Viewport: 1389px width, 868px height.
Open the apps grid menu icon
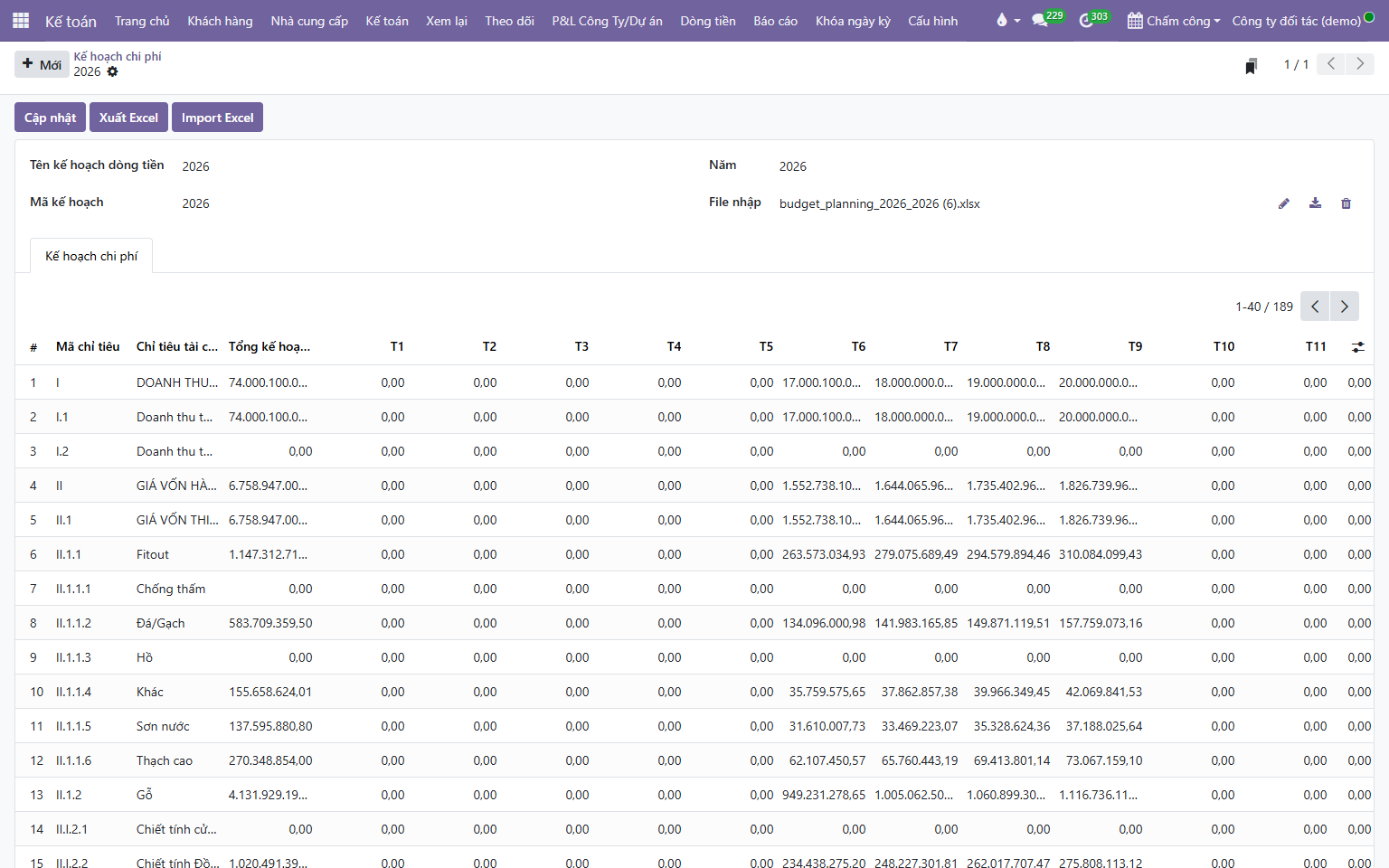[21, 20]
